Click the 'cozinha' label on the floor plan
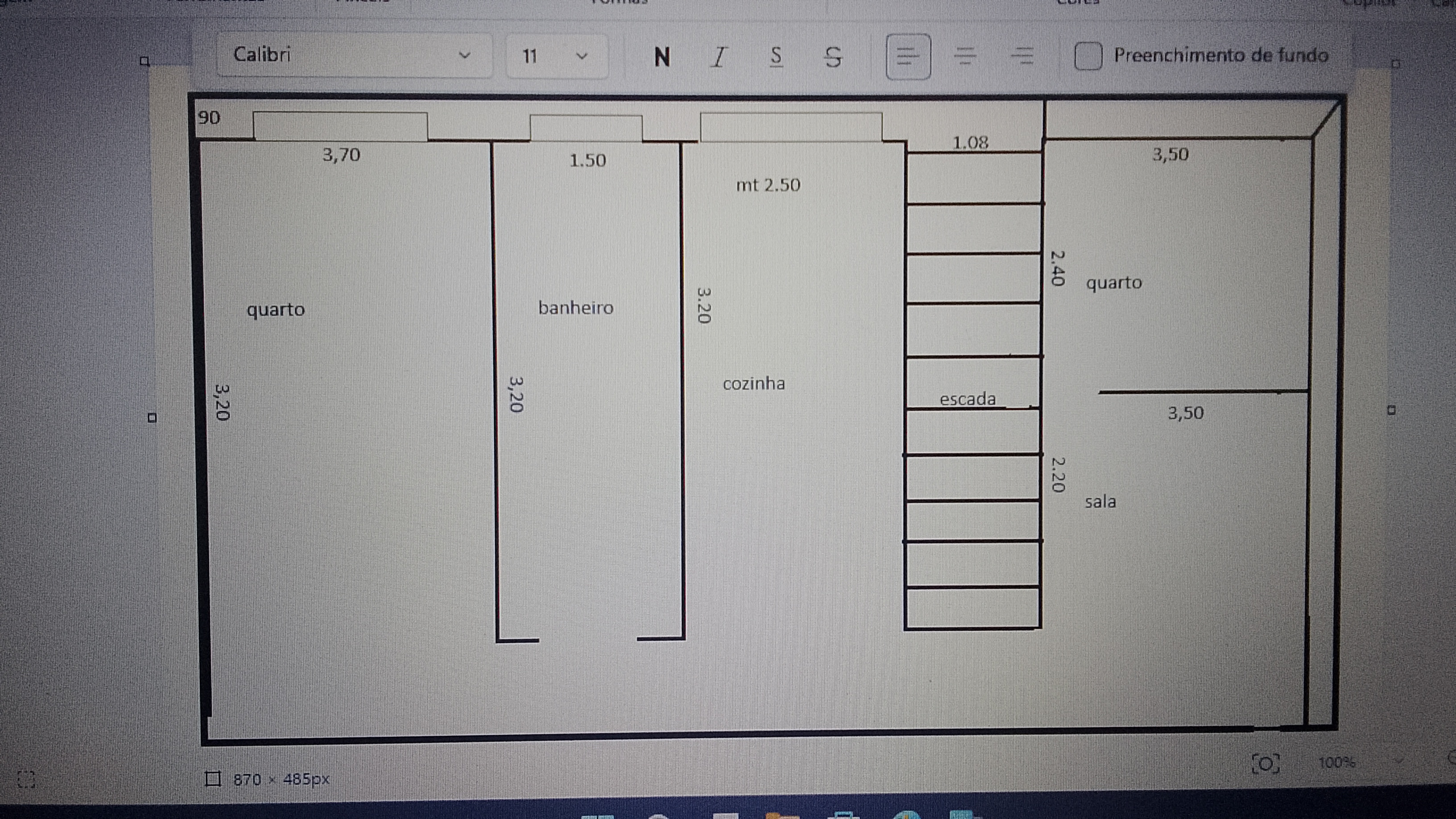 754,384
